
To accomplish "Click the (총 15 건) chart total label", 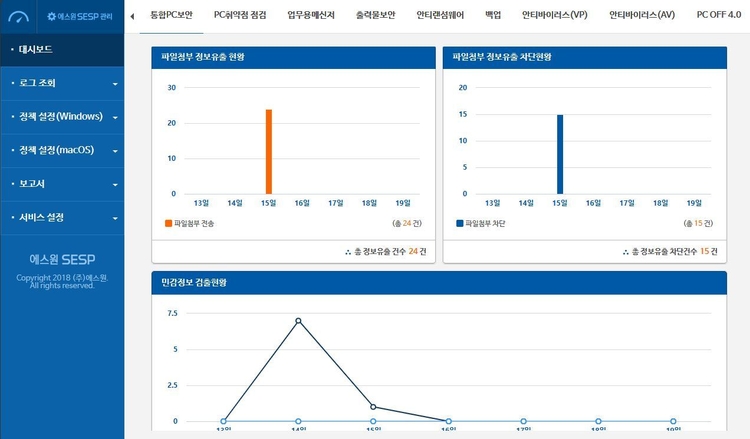I will [698, 223].
